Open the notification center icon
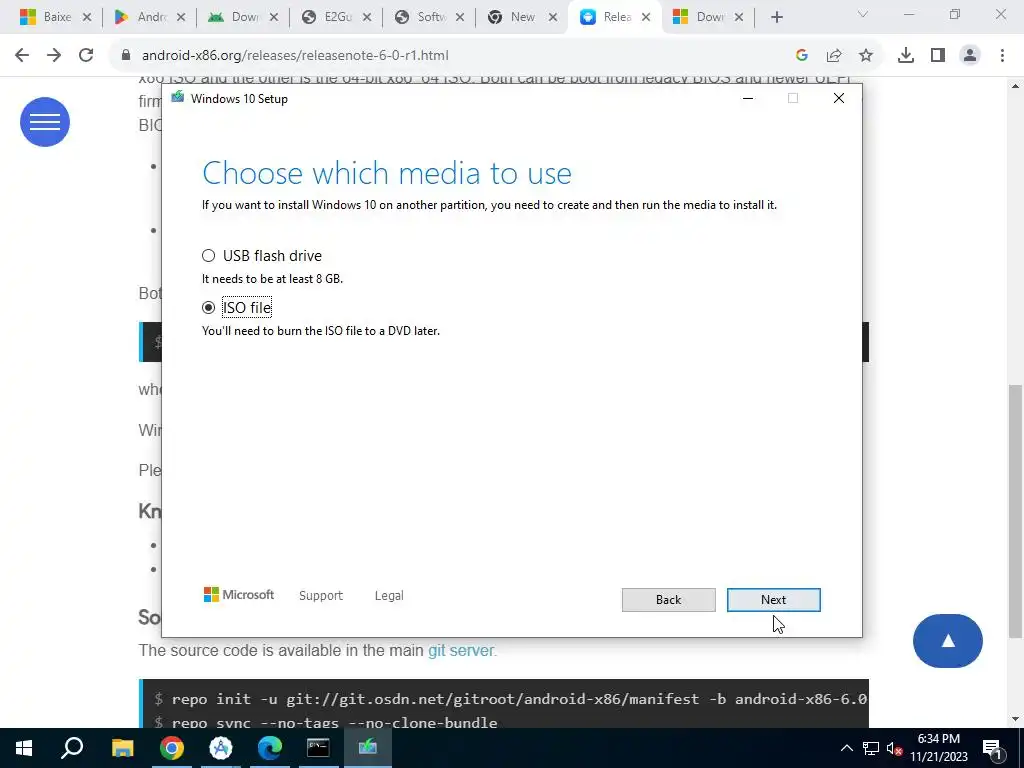This screenshot has height=768, width=1024. (993, 748)
